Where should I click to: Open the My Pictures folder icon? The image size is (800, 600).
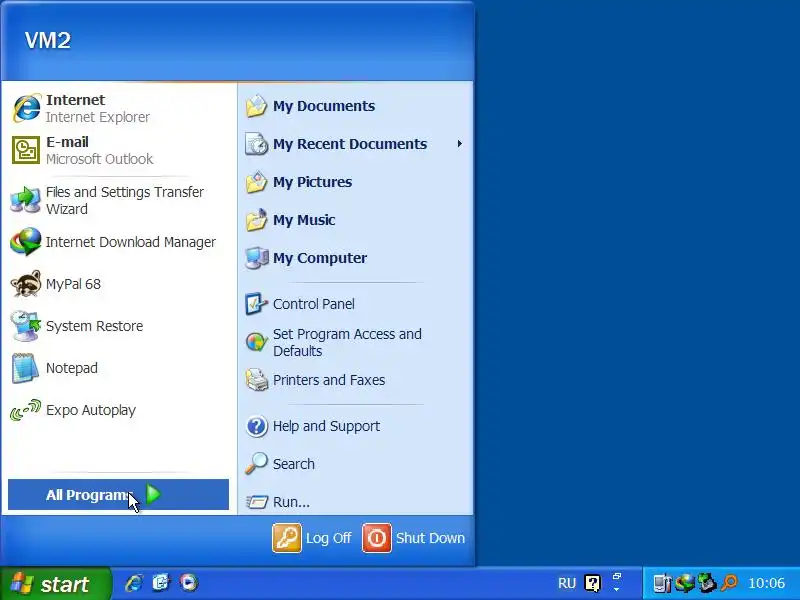tap(256, 182)
